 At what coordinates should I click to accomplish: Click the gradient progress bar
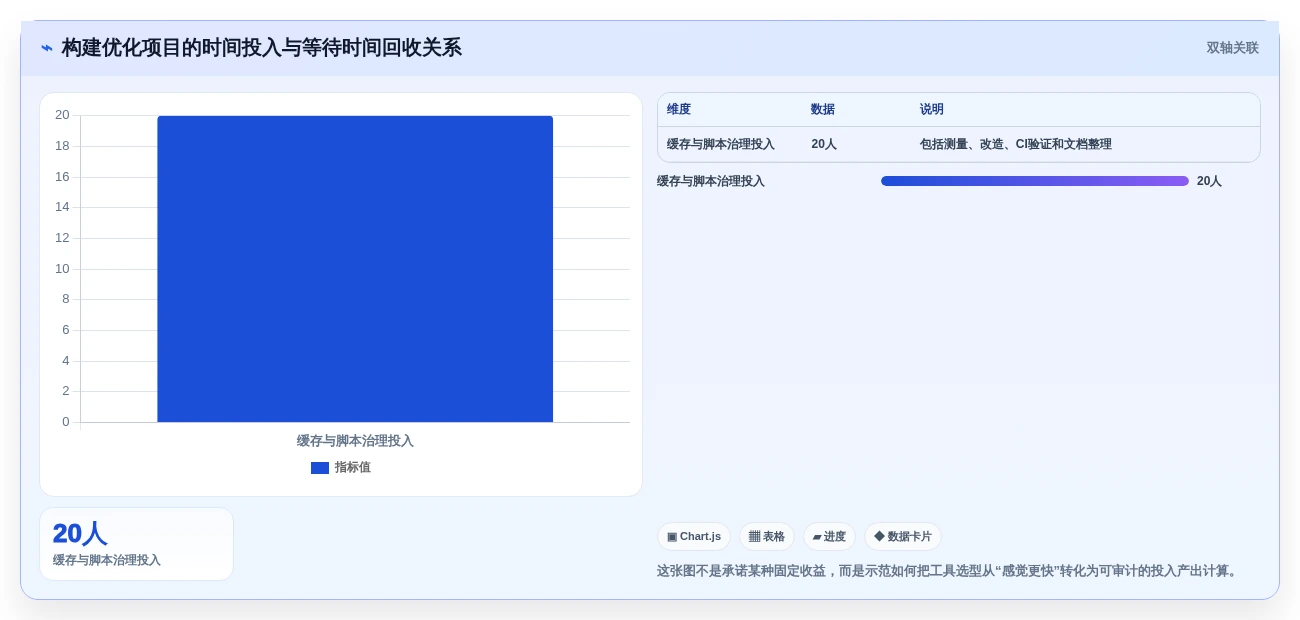[x=1035, y=181]
